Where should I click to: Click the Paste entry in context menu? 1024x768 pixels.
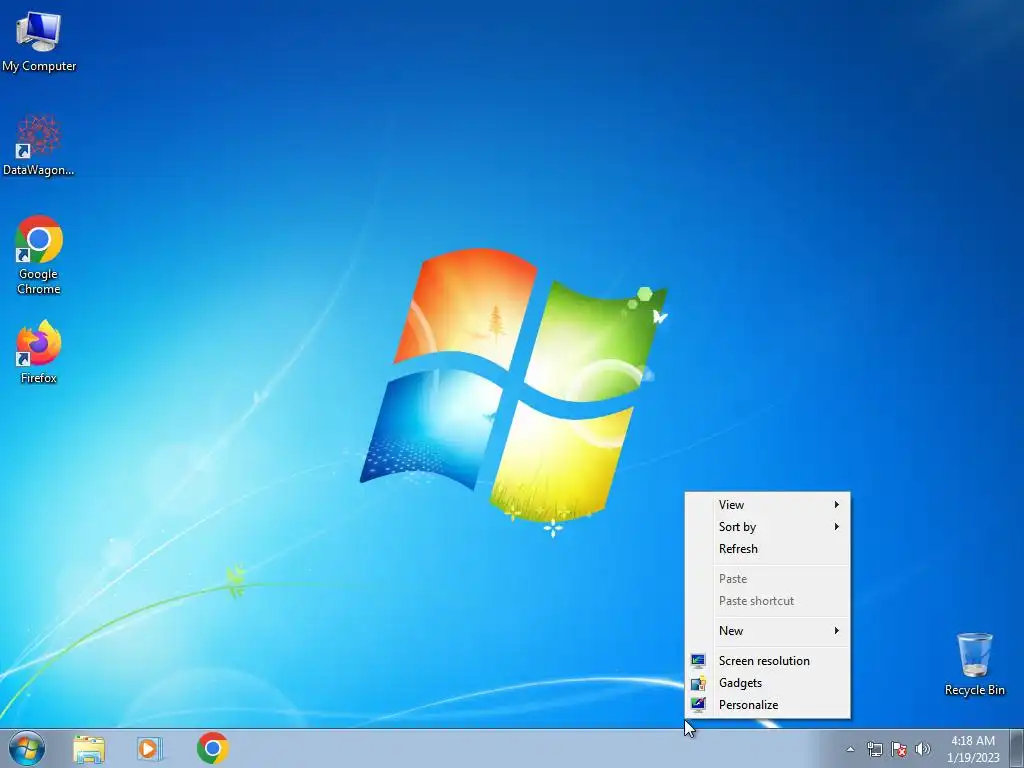(x=767, y=579)
